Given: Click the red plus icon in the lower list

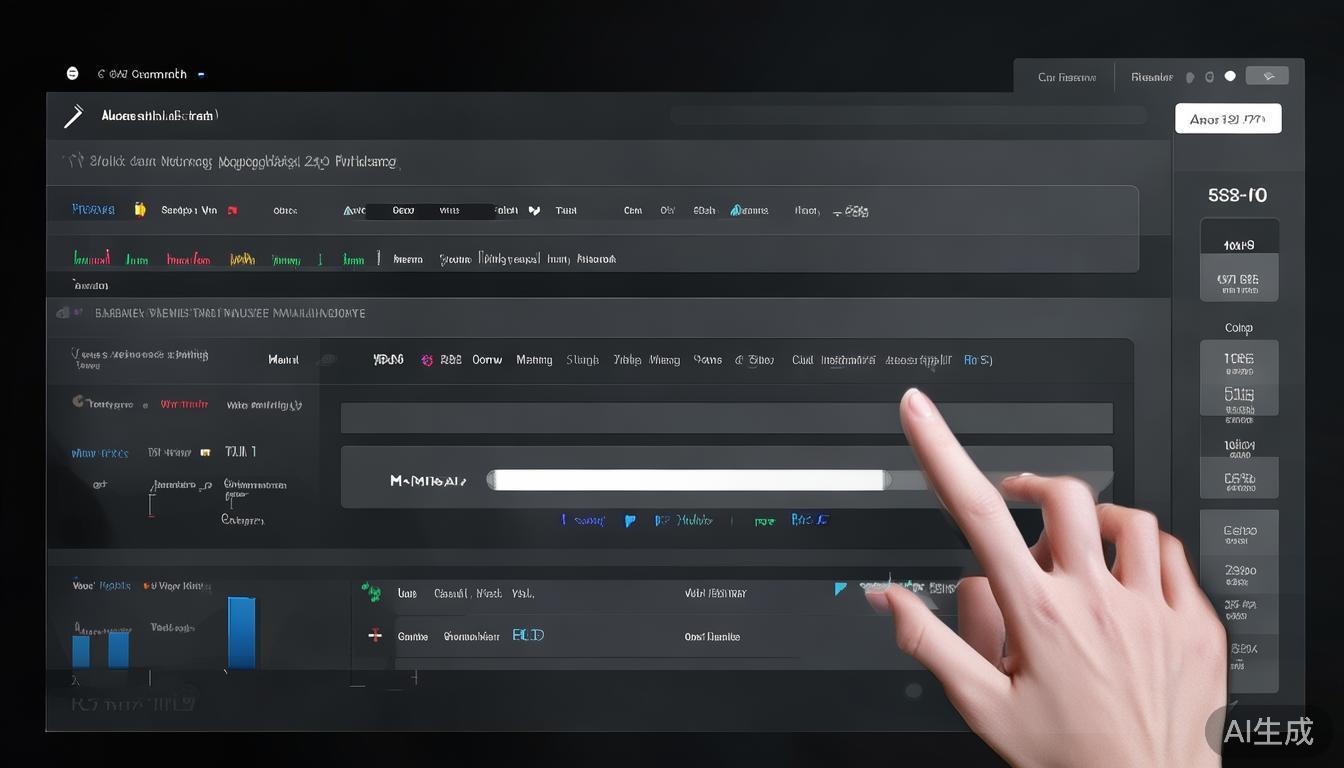Looking at the screenshot, I should tap(375, 636).
